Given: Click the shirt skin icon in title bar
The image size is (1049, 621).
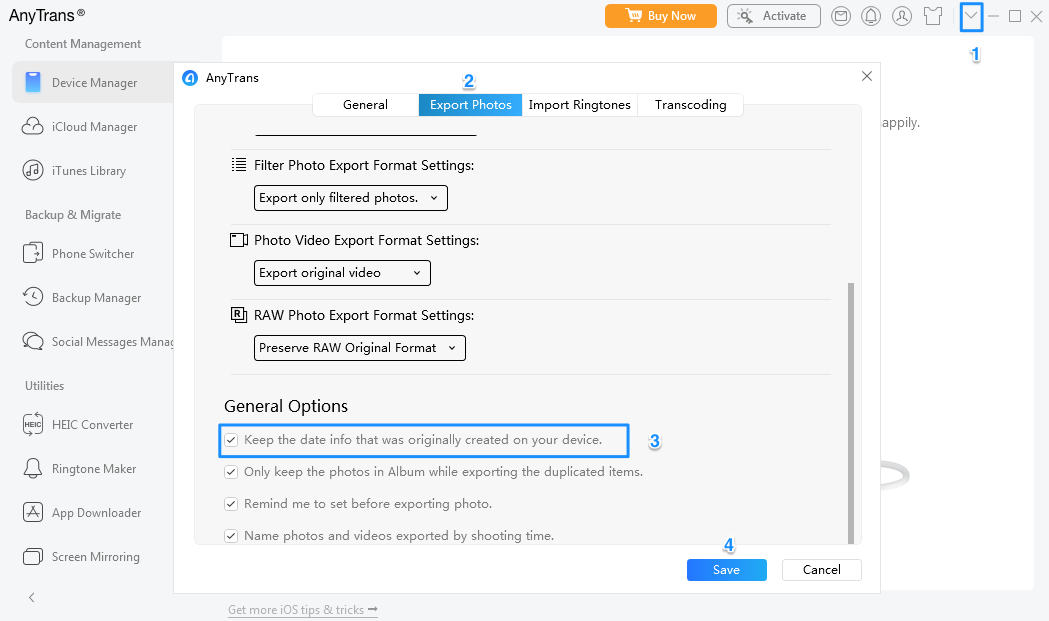Looking at the screenshot, I should click(x=933, y=16).
